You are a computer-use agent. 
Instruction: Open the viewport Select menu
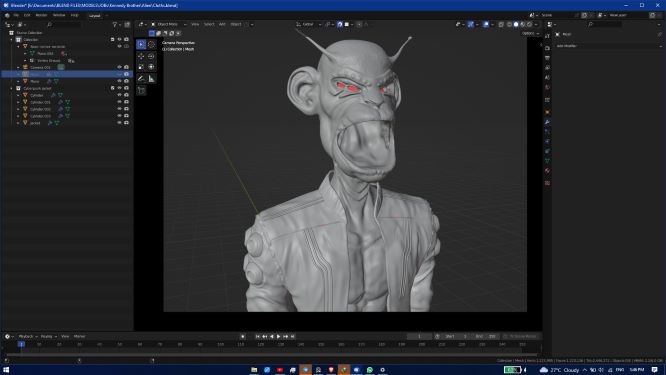(209, 24)
